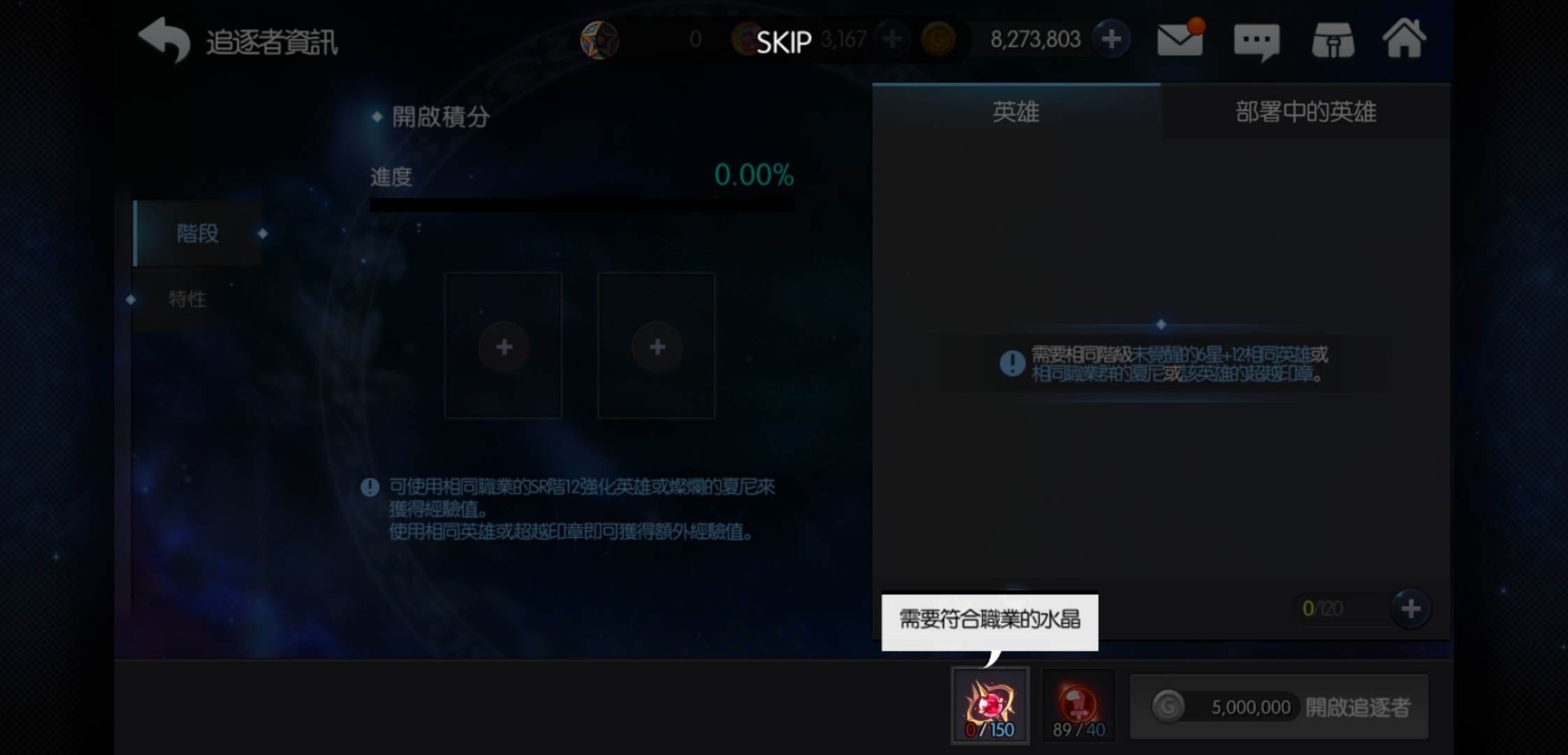Select the 階段 side tab

[x=198, y=233]
